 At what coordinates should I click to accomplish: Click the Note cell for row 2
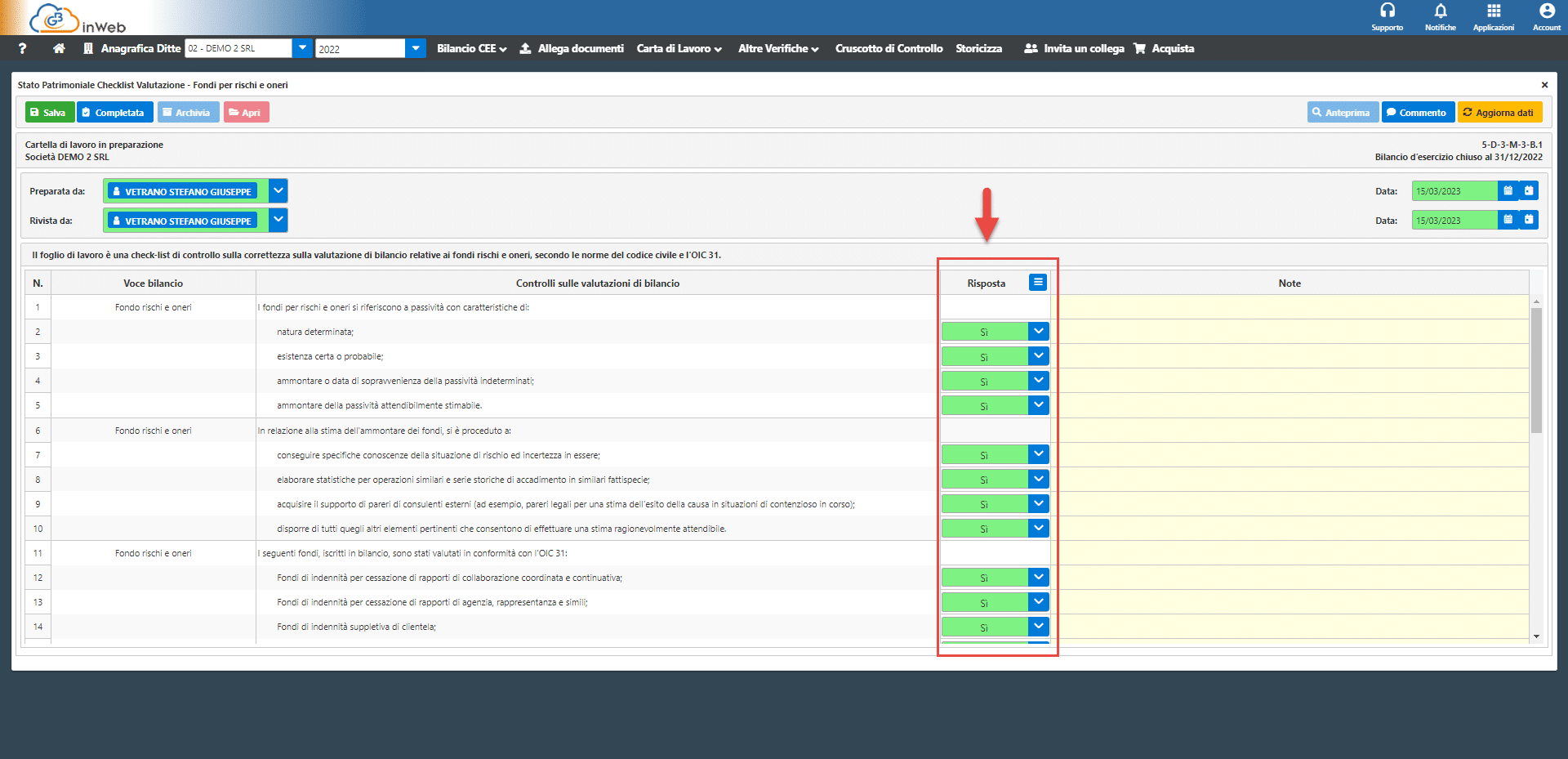(1290, 332)
